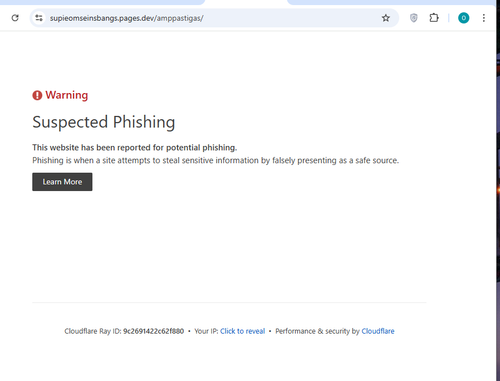Click the red Warning label text
Viewport: 500px width, 381px height.
pyautogui.click(x=67, y=95)
